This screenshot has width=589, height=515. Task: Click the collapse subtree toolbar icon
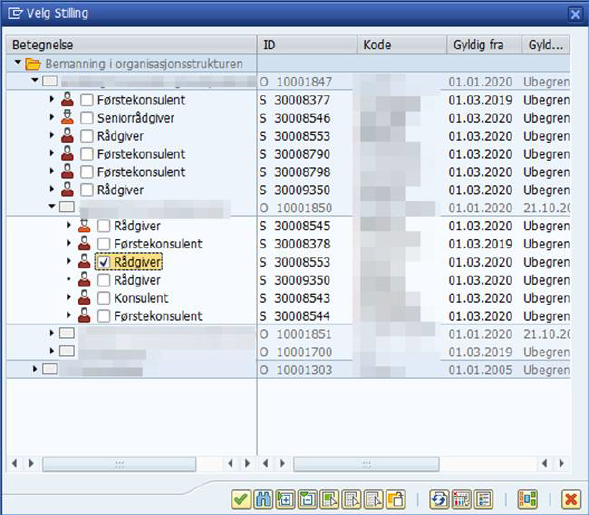(308, 500)
